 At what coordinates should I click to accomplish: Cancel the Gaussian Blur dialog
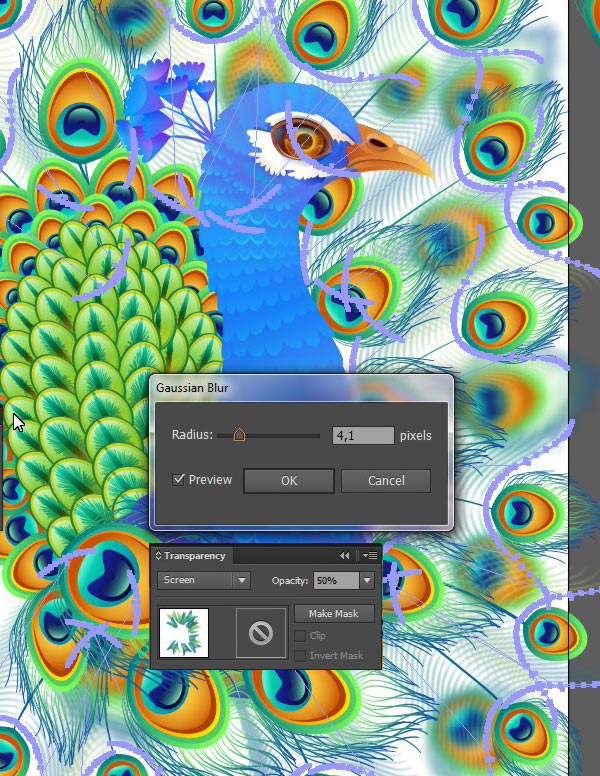click(x=386, y=481)
